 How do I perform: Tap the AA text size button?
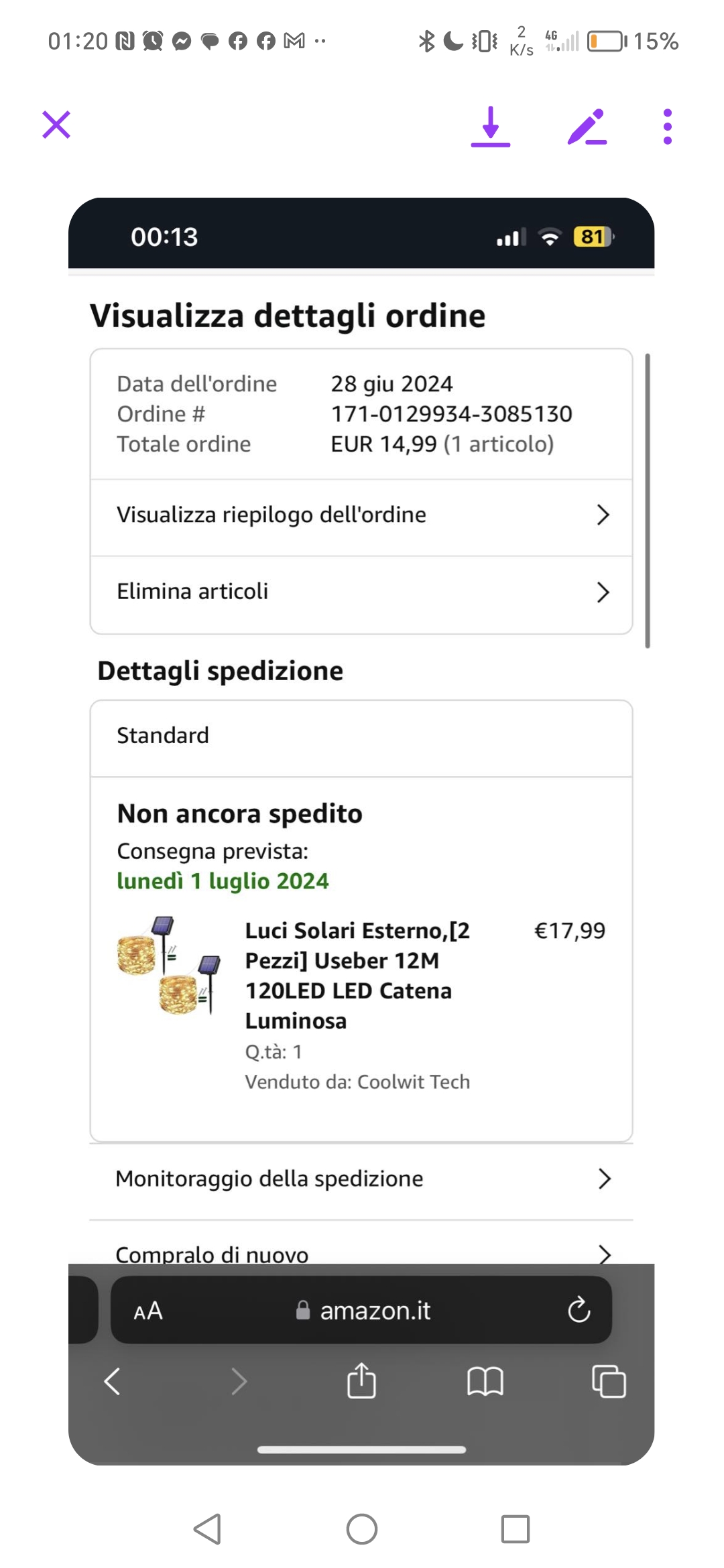tap(148, 1310)
